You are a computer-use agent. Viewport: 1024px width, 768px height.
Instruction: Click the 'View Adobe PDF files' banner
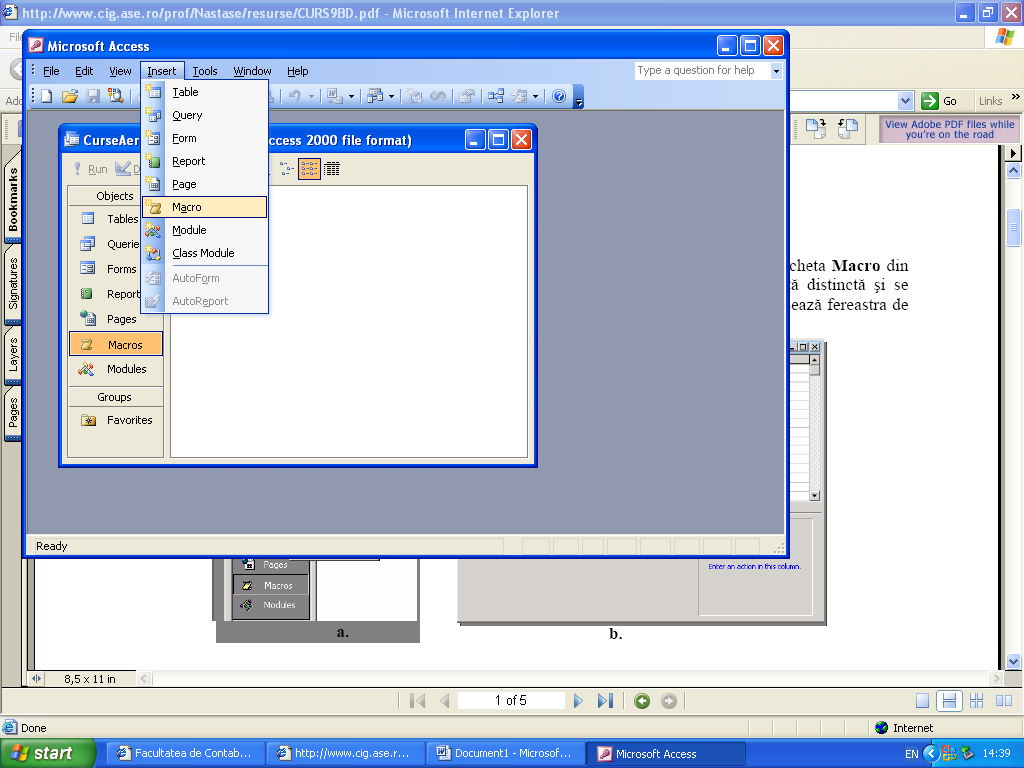click(950, 129)
